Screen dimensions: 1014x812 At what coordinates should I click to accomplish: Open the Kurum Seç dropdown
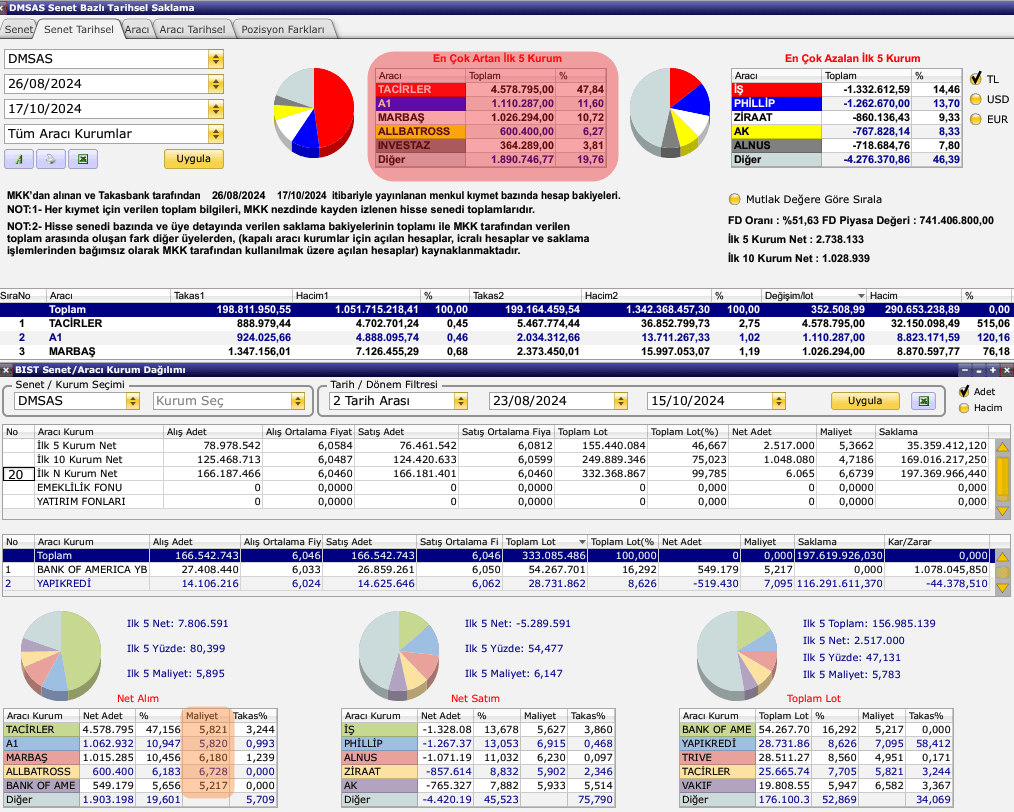297,401
